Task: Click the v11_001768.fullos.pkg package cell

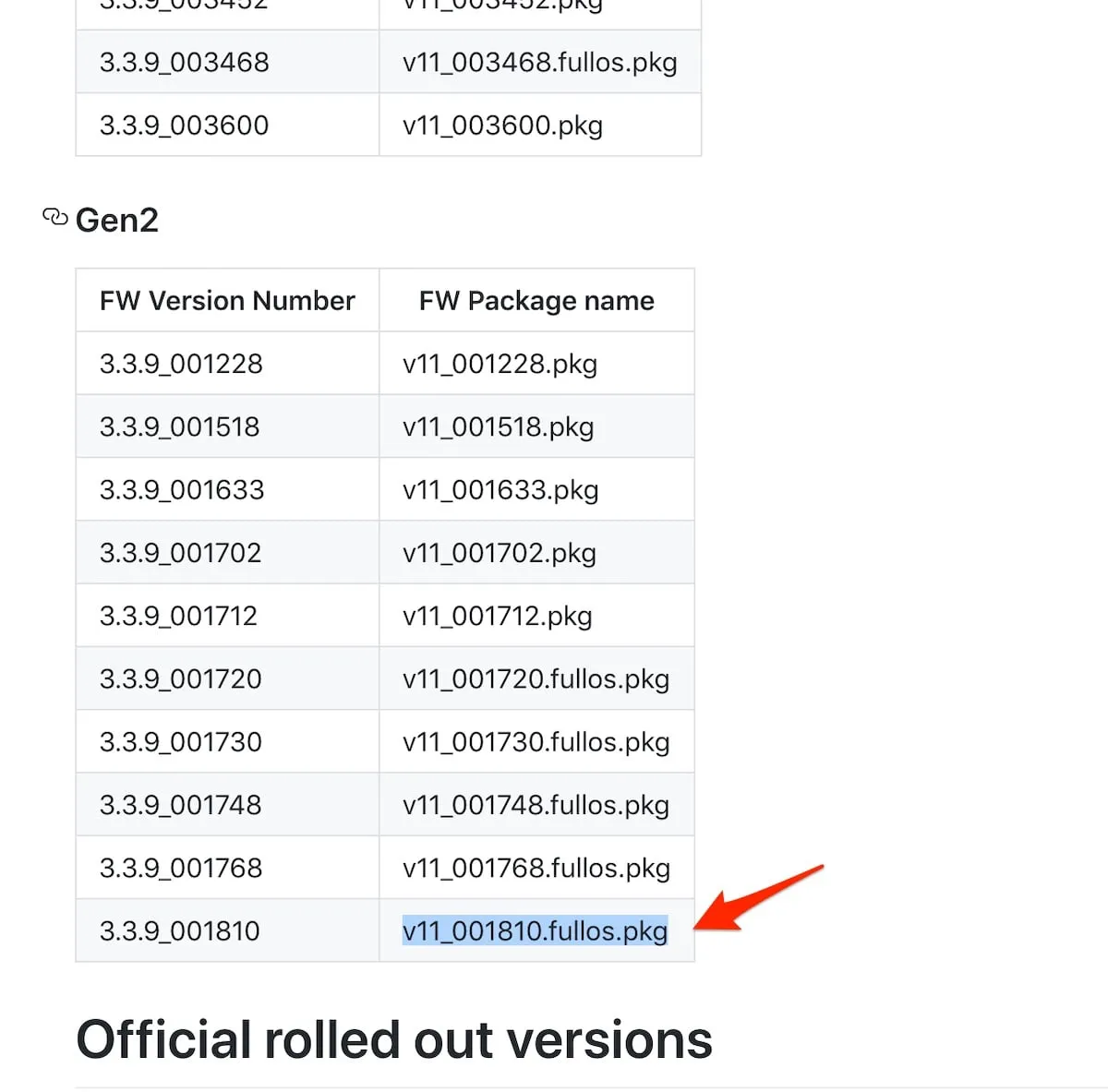Action: 536,868
